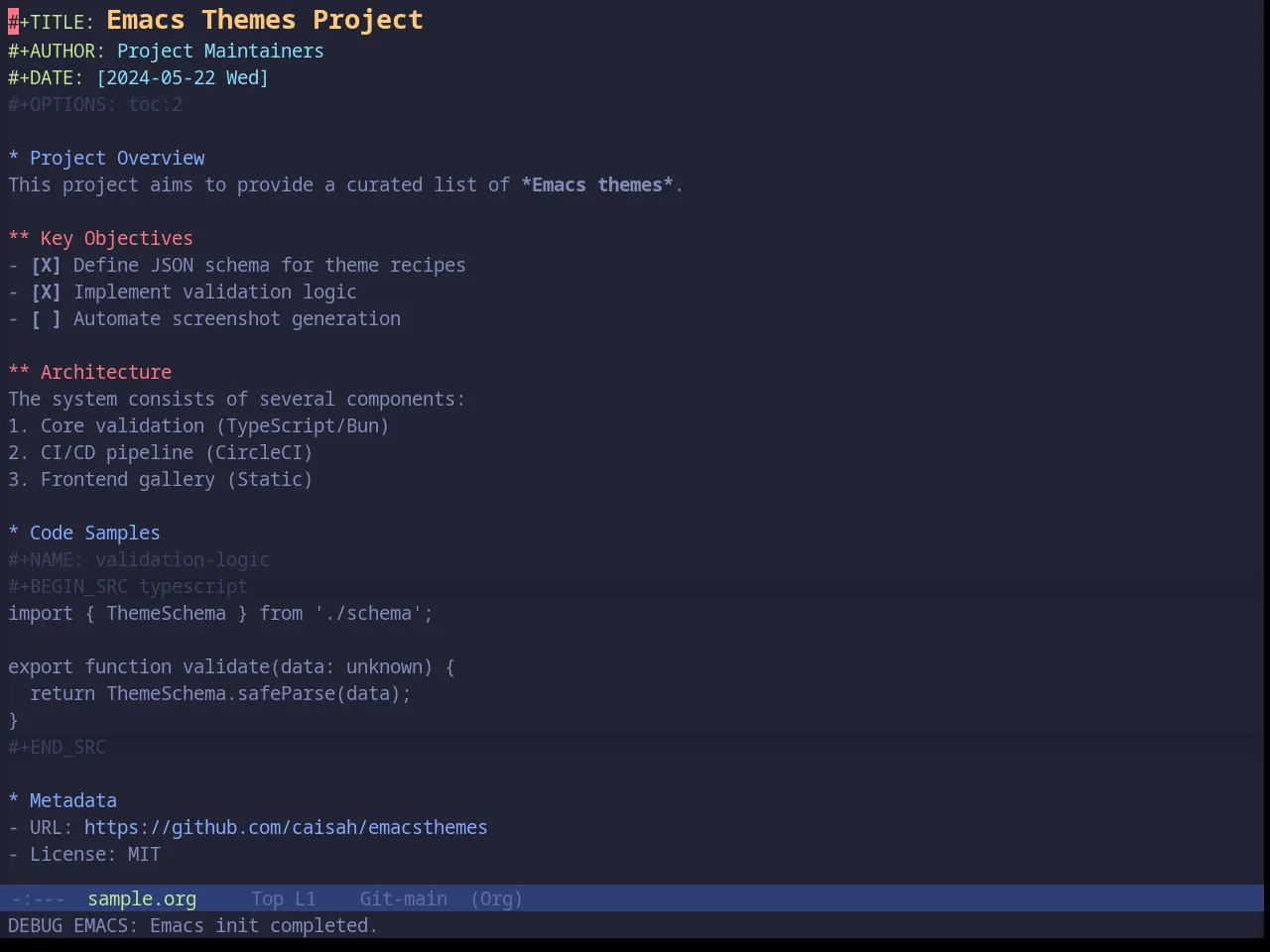The width and height of the screenshot is (1270, 952).
Task: Click the '- License: MIT' line
Action: (x=84, y=854)
